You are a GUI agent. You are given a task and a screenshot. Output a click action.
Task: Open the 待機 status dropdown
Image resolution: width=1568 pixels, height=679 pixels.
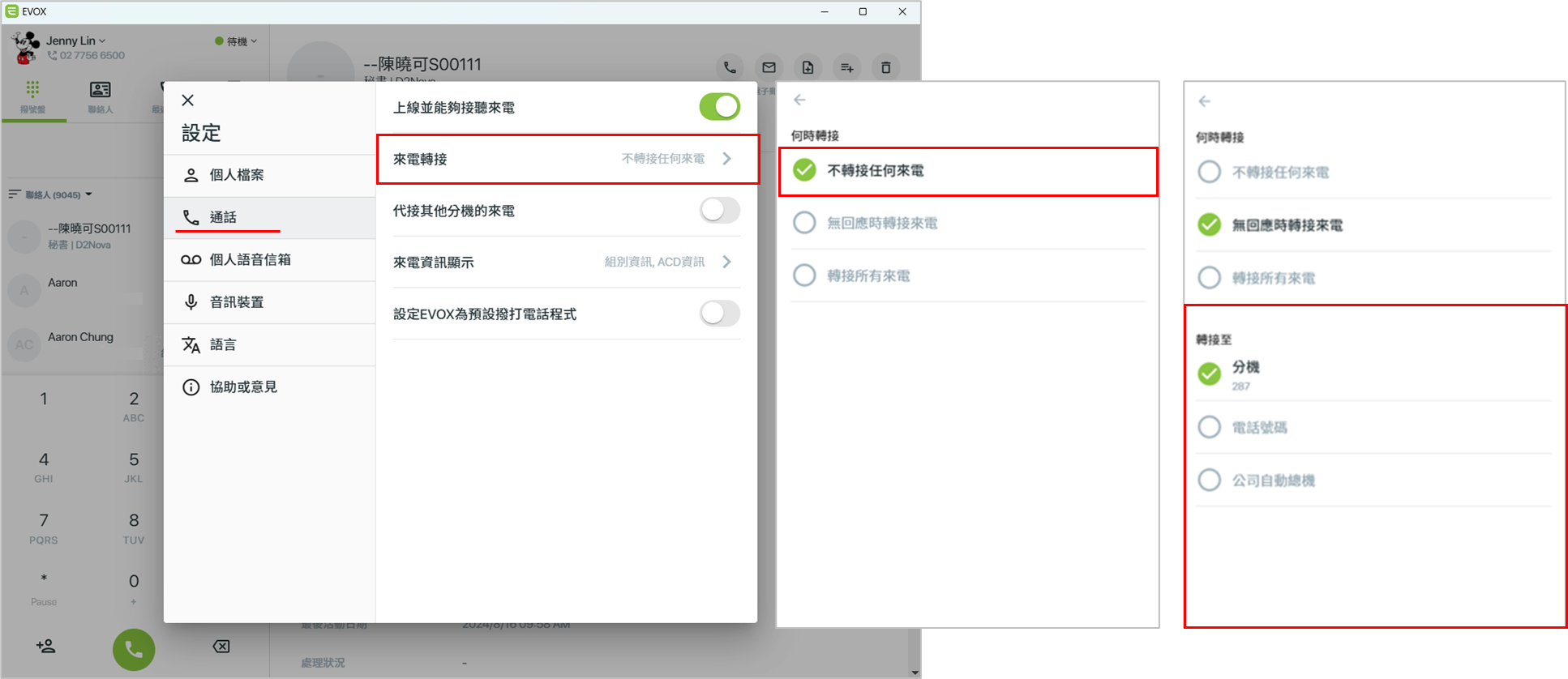click(x=236, y=41)
